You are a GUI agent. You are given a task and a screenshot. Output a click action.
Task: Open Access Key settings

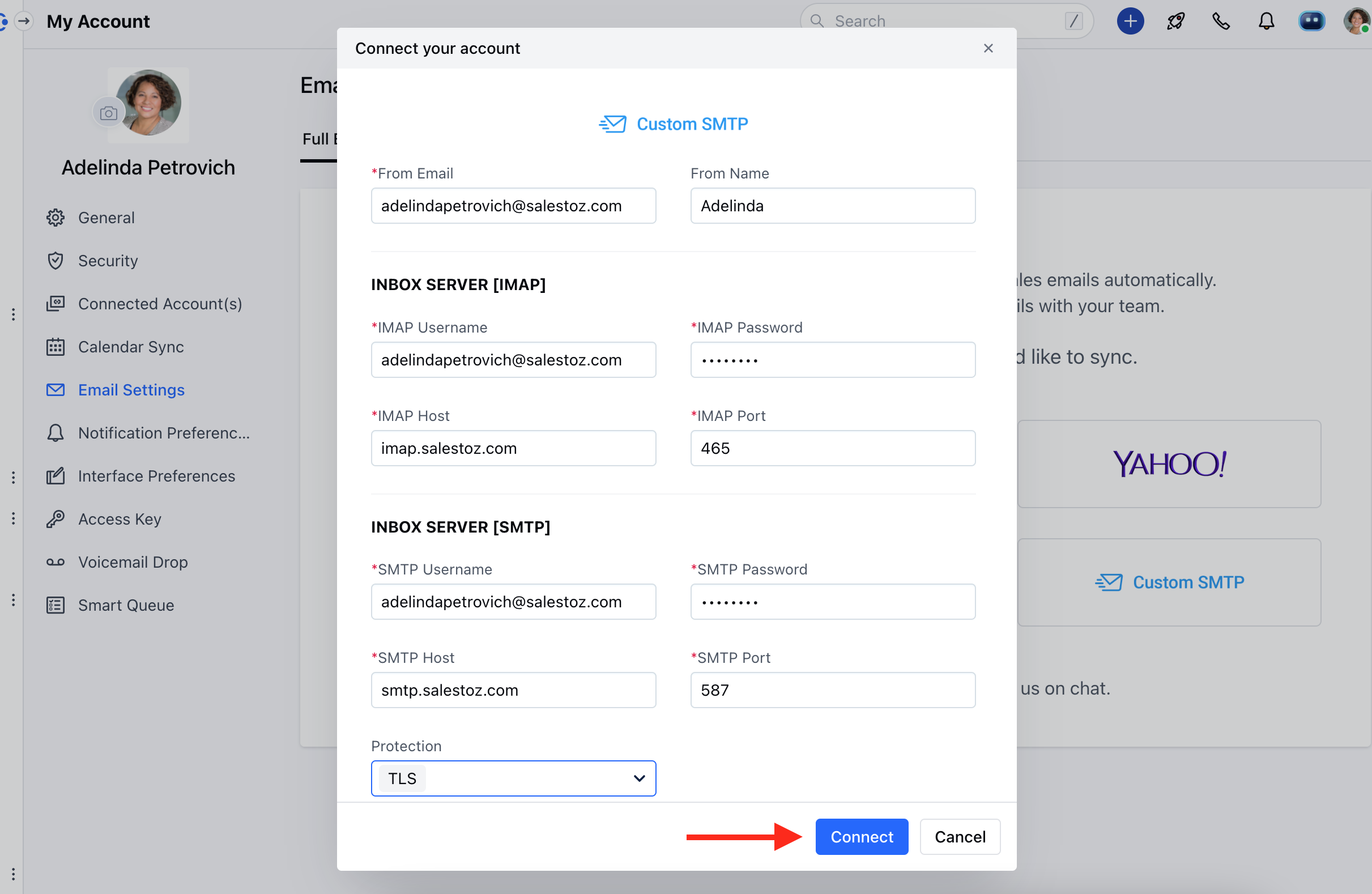[120, 519]
